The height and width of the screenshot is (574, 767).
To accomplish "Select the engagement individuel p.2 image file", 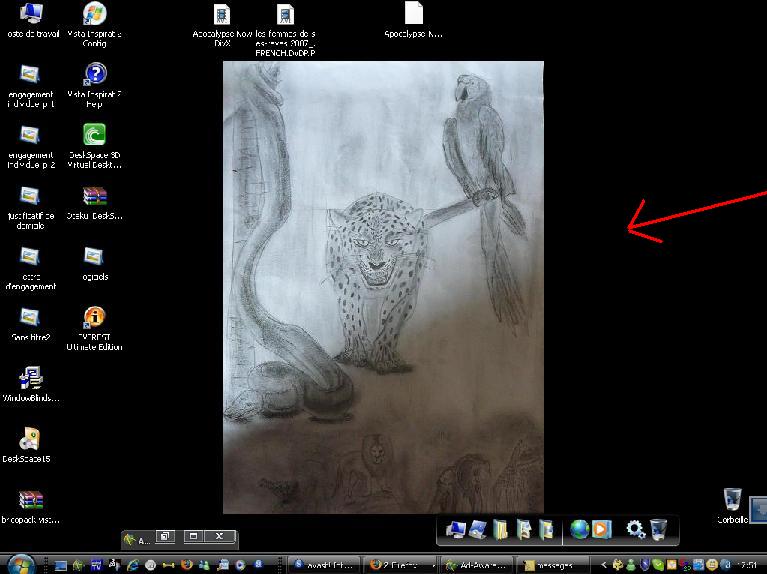I will pos(30,146).
